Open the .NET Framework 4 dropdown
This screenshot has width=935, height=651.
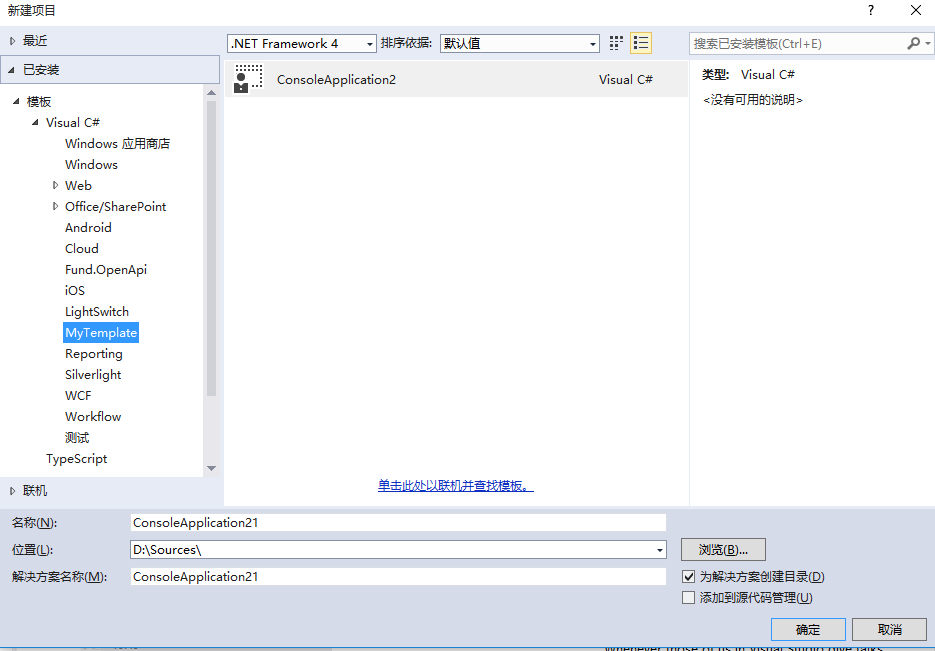pos(302,44)
